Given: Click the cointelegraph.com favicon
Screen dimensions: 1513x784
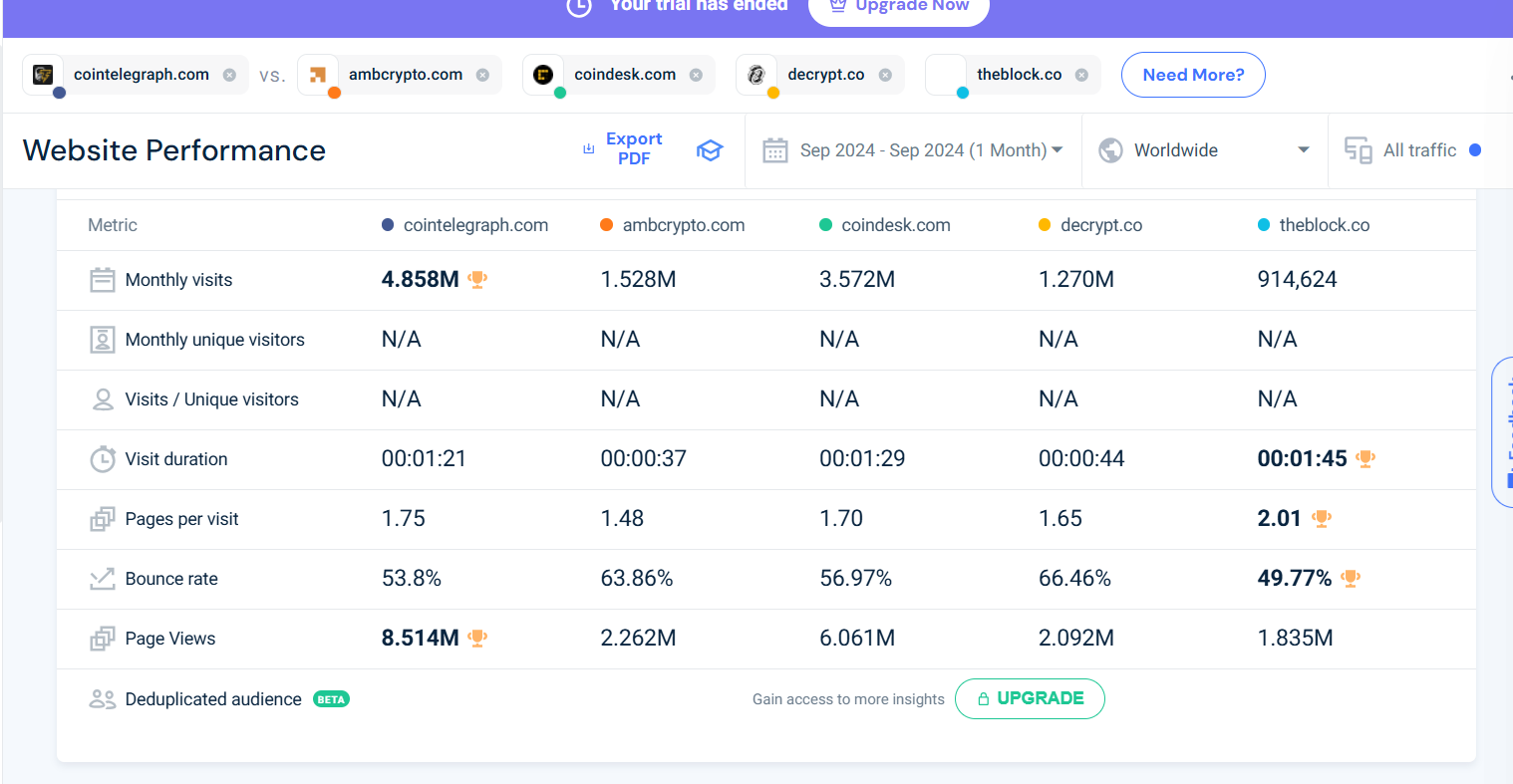Looking at the screenshot, I should pyautogui.click(x=43, y=74).
